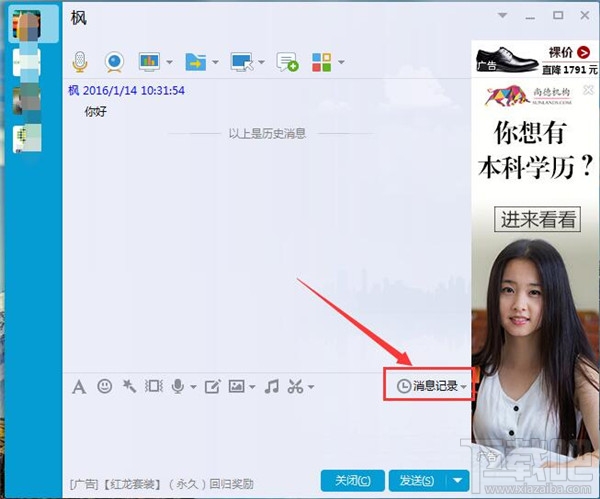The image size is (600, 499).
Task: Select the third contact avatar in sidebar
Action: click(x=26, y=100)
